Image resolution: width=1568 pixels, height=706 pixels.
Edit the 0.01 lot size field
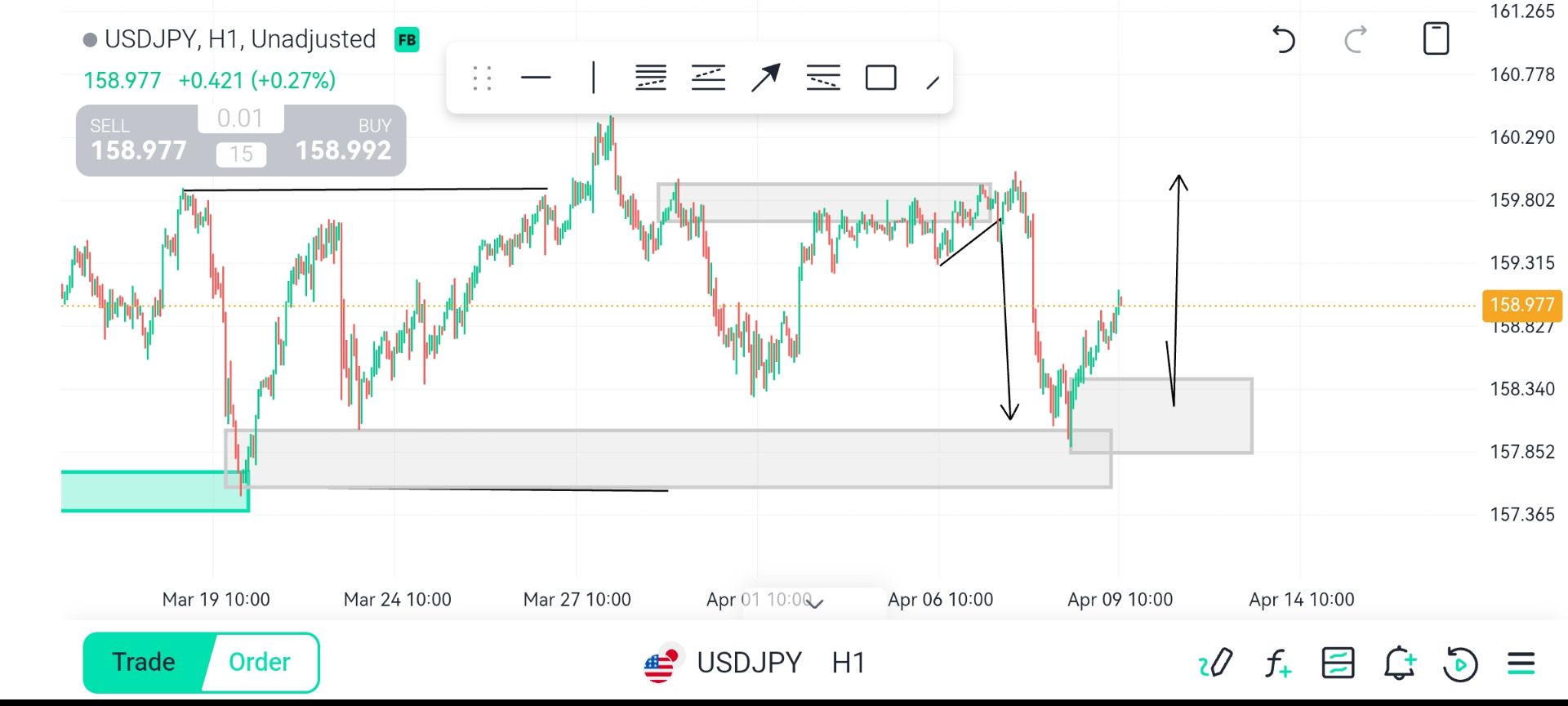(240, 118)
